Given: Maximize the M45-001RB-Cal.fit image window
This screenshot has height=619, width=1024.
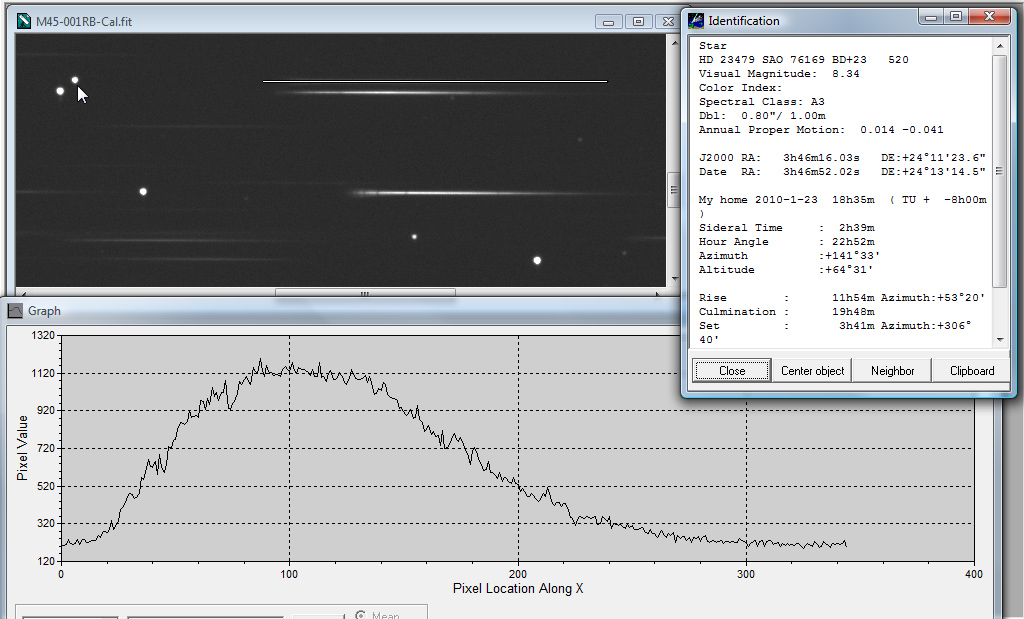Looking at the screenshot, I should point(637,21).
